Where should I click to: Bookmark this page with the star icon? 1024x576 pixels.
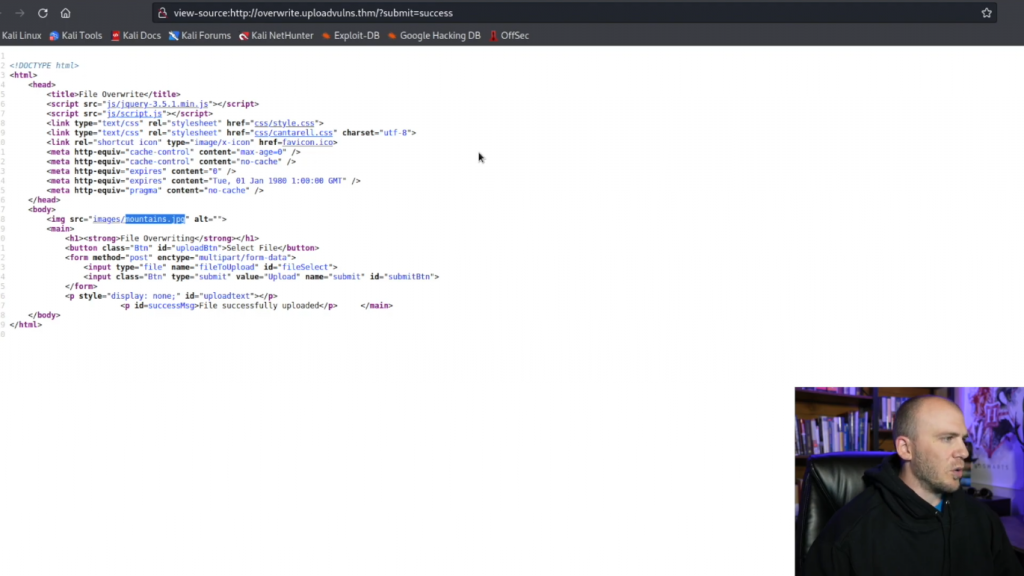pyautogui.click(x=986, y=13)
